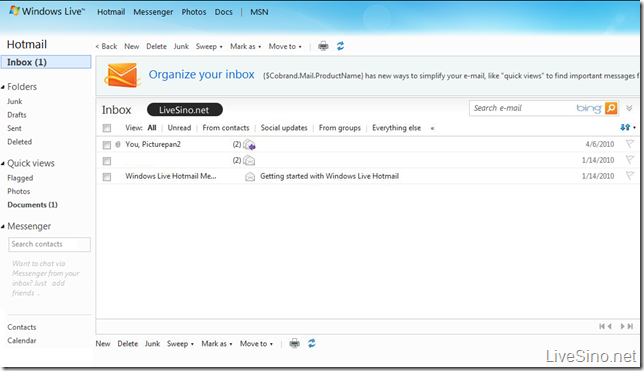
Task: Open Calendar link in sidebar
Action: tap(22, 341)
